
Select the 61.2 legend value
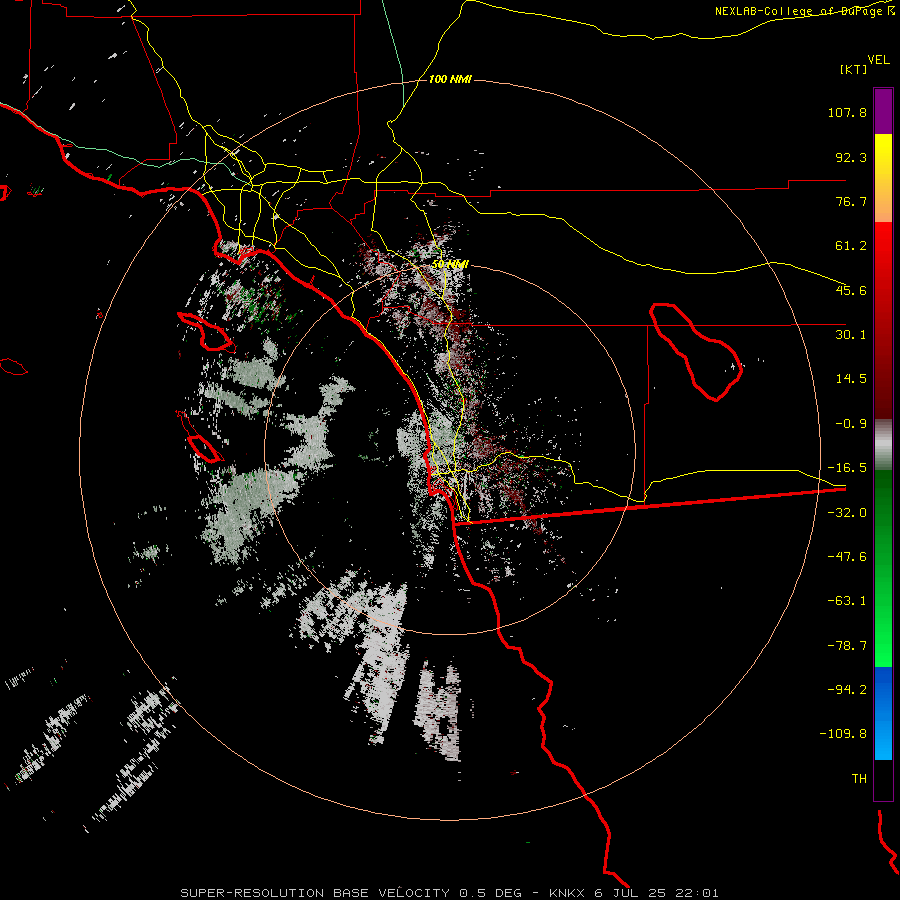851,246
